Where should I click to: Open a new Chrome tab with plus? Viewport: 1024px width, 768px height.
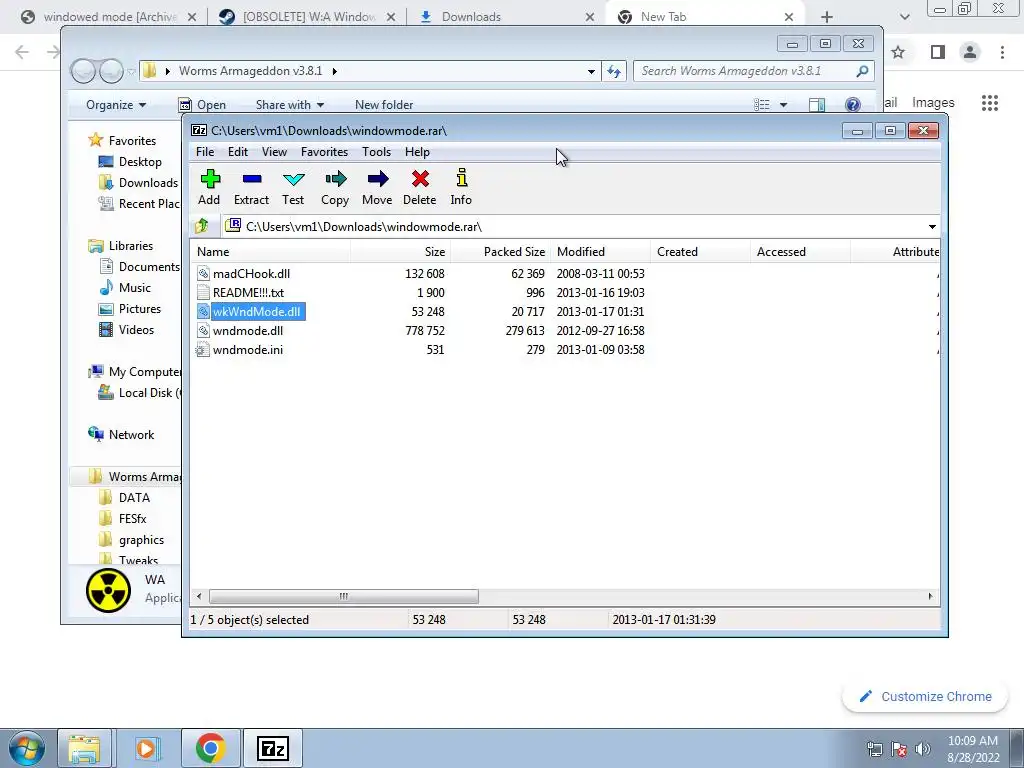(x=827, y=17)
